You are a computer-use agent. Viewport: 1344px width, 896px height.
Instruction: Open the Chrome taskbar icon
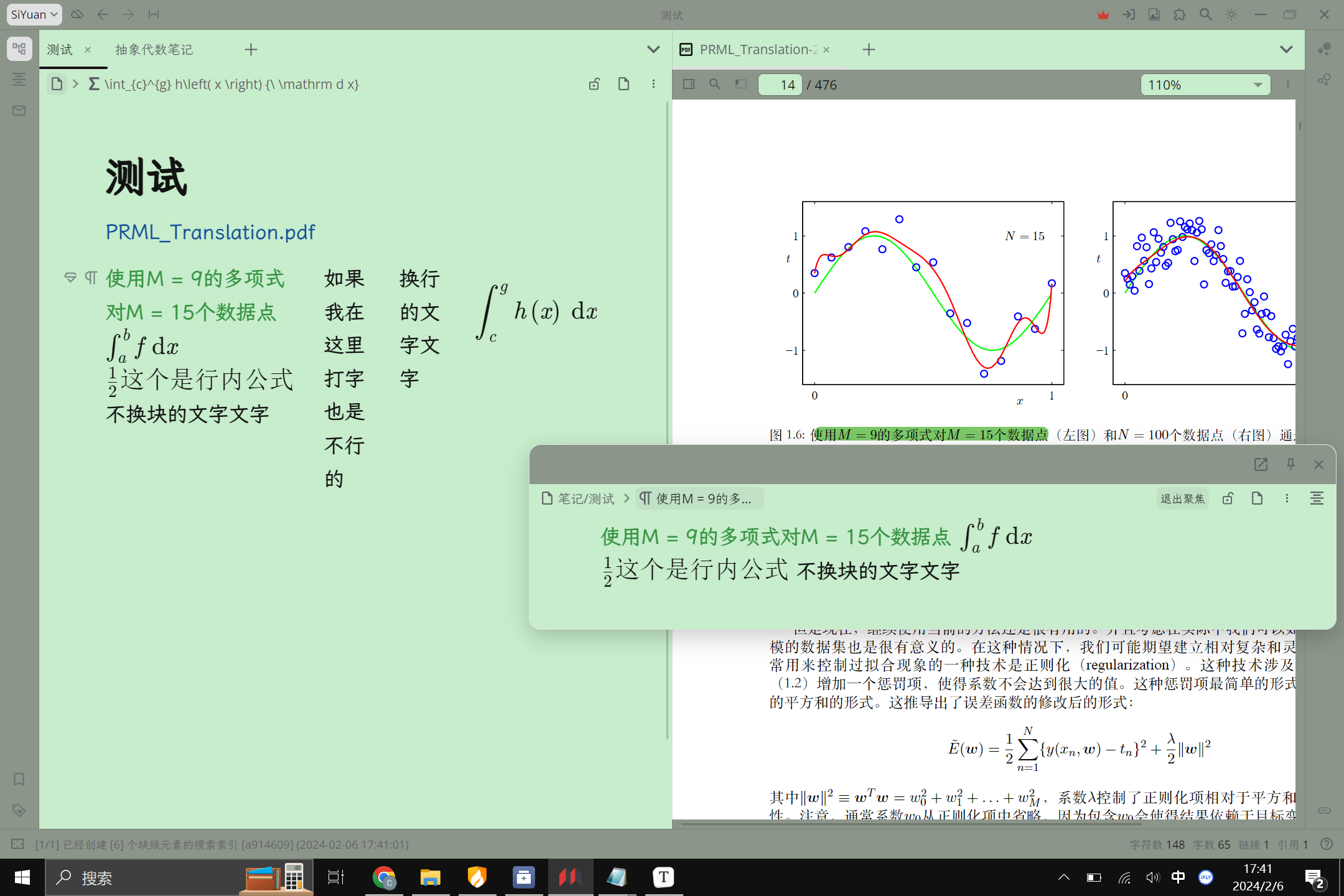click(384, 877)
